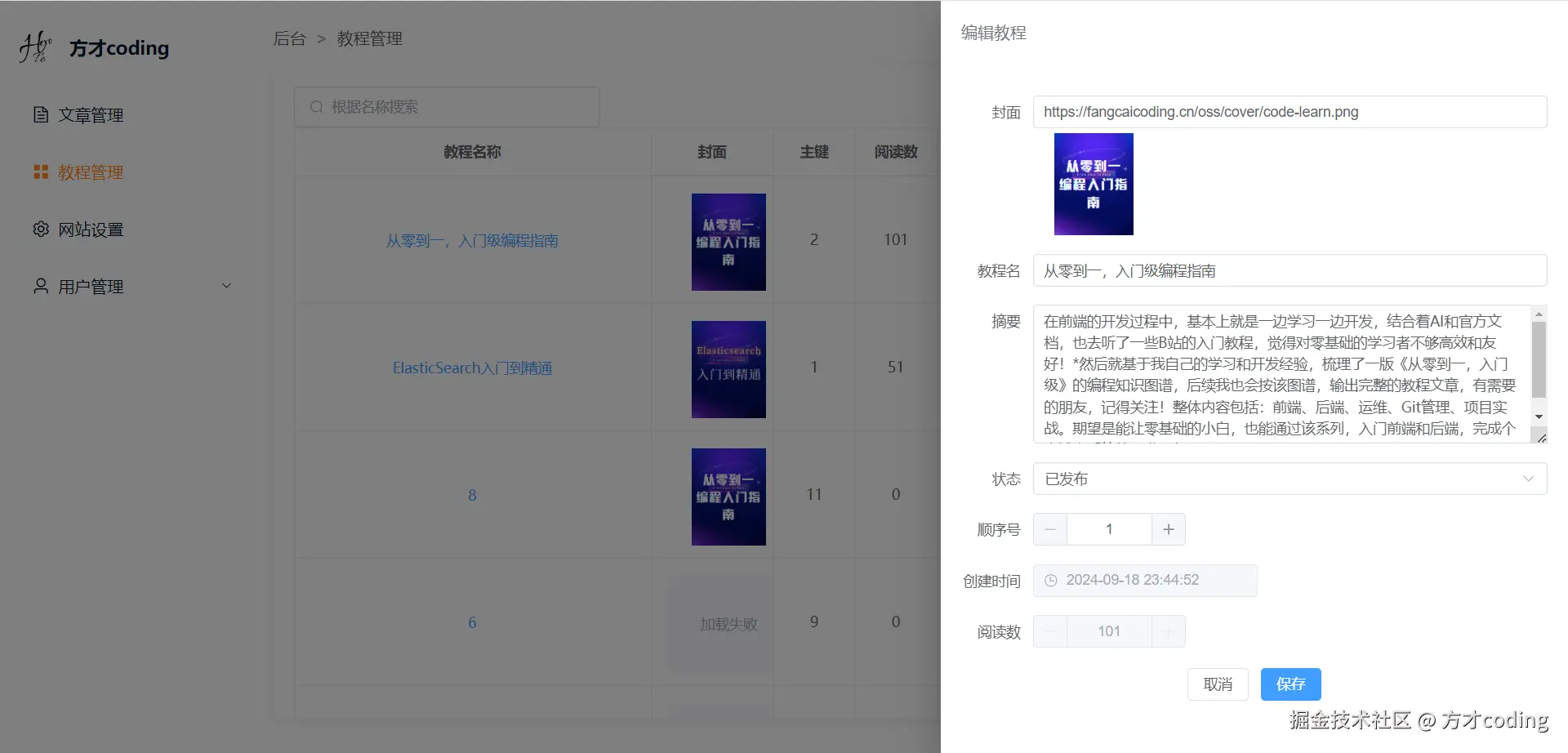Image resolution: width=1568 pixels, height=753 pixels.
Task: Increase 顺序号 with the plus button
Action: 1169,529
